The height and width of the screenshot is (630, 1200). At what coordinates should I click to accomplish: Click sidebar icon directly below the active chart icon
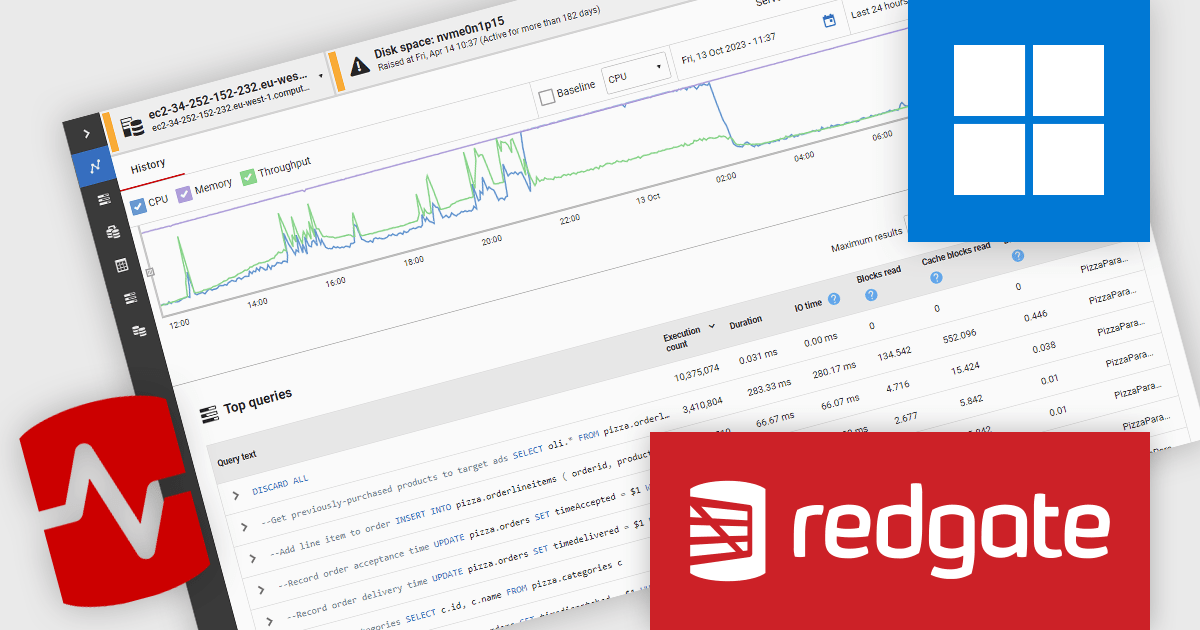[x=104, y=200]
